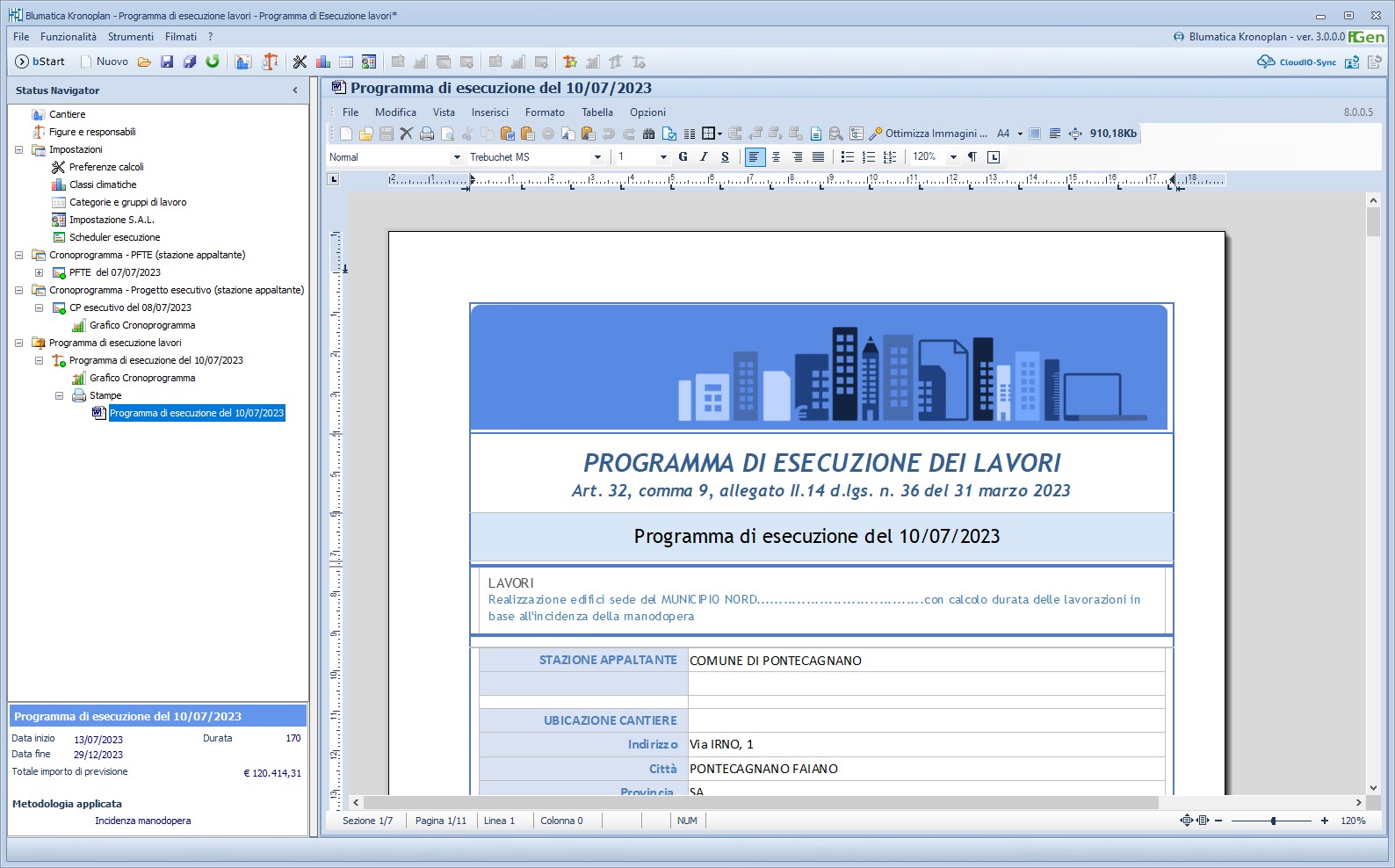Click the center text alignment icon
This screenshot has width=1395, height=868.
(776, 157)
